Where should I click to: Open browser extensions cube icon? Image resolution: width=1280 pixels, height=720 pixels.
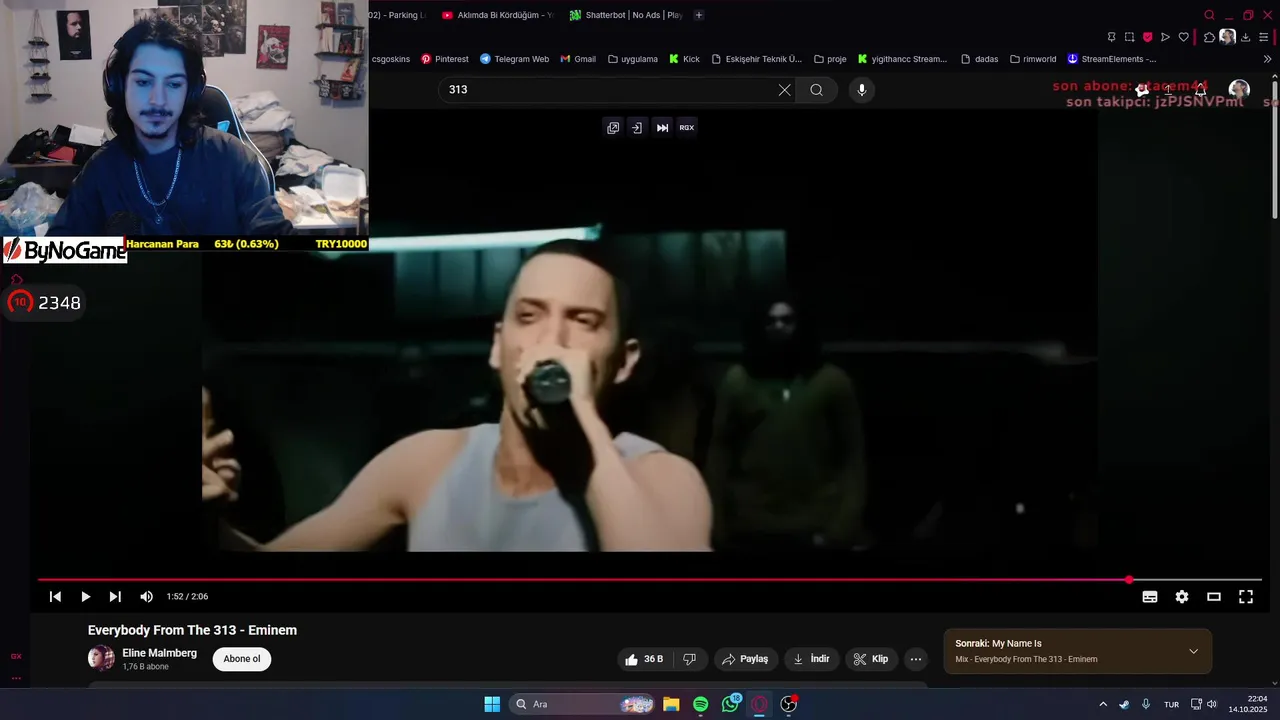1209,37
